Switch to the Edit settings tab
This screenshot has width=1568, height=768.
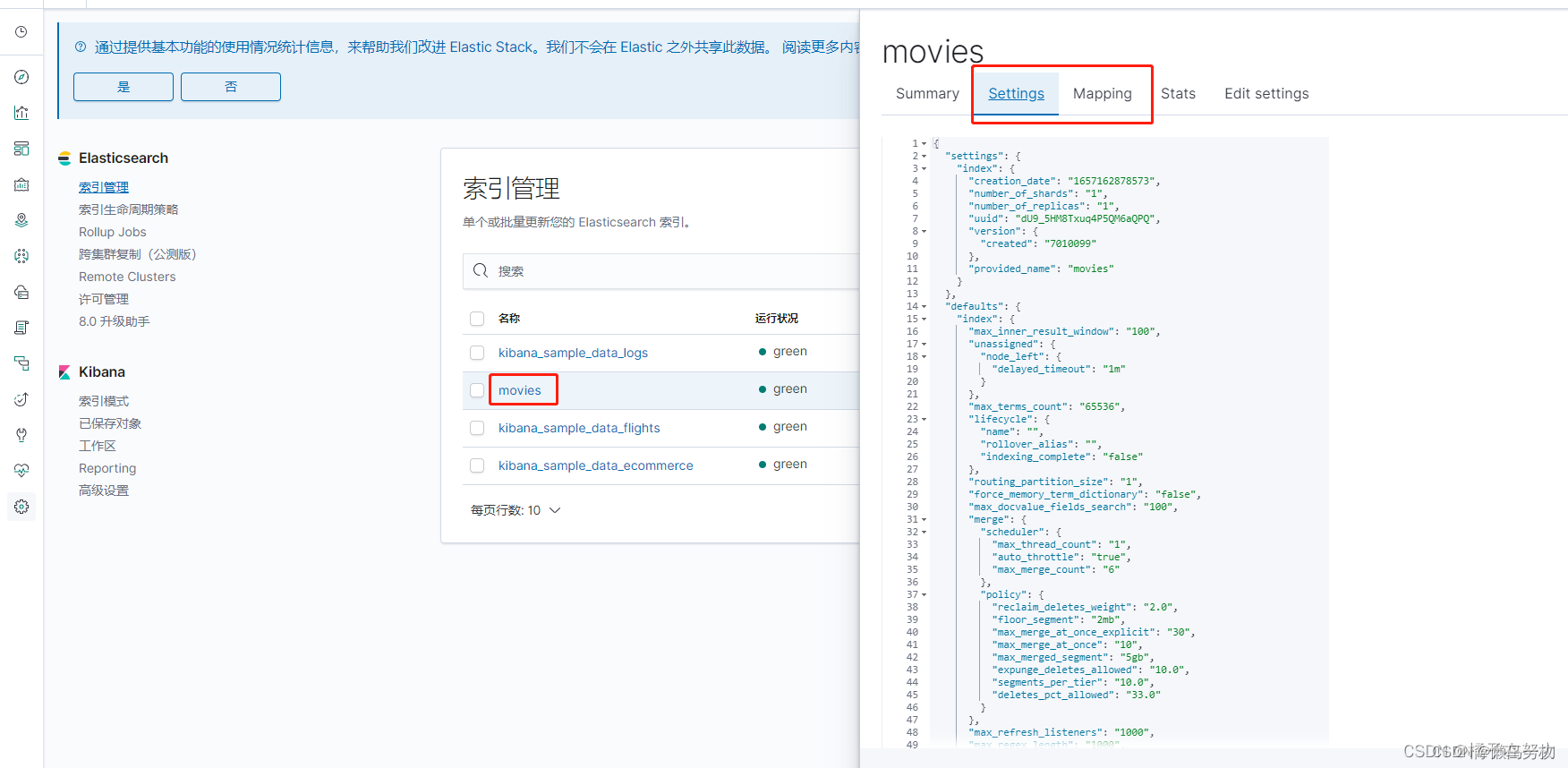click(x=1266, y=93)
